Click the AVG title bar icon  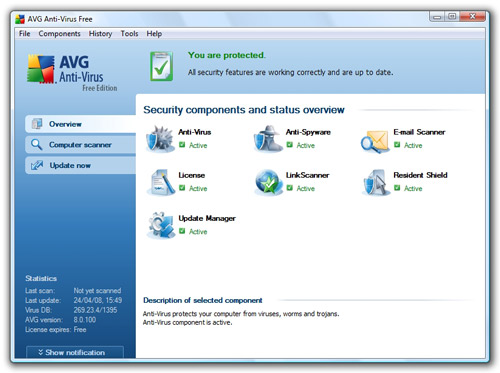[x=20, y=19]
